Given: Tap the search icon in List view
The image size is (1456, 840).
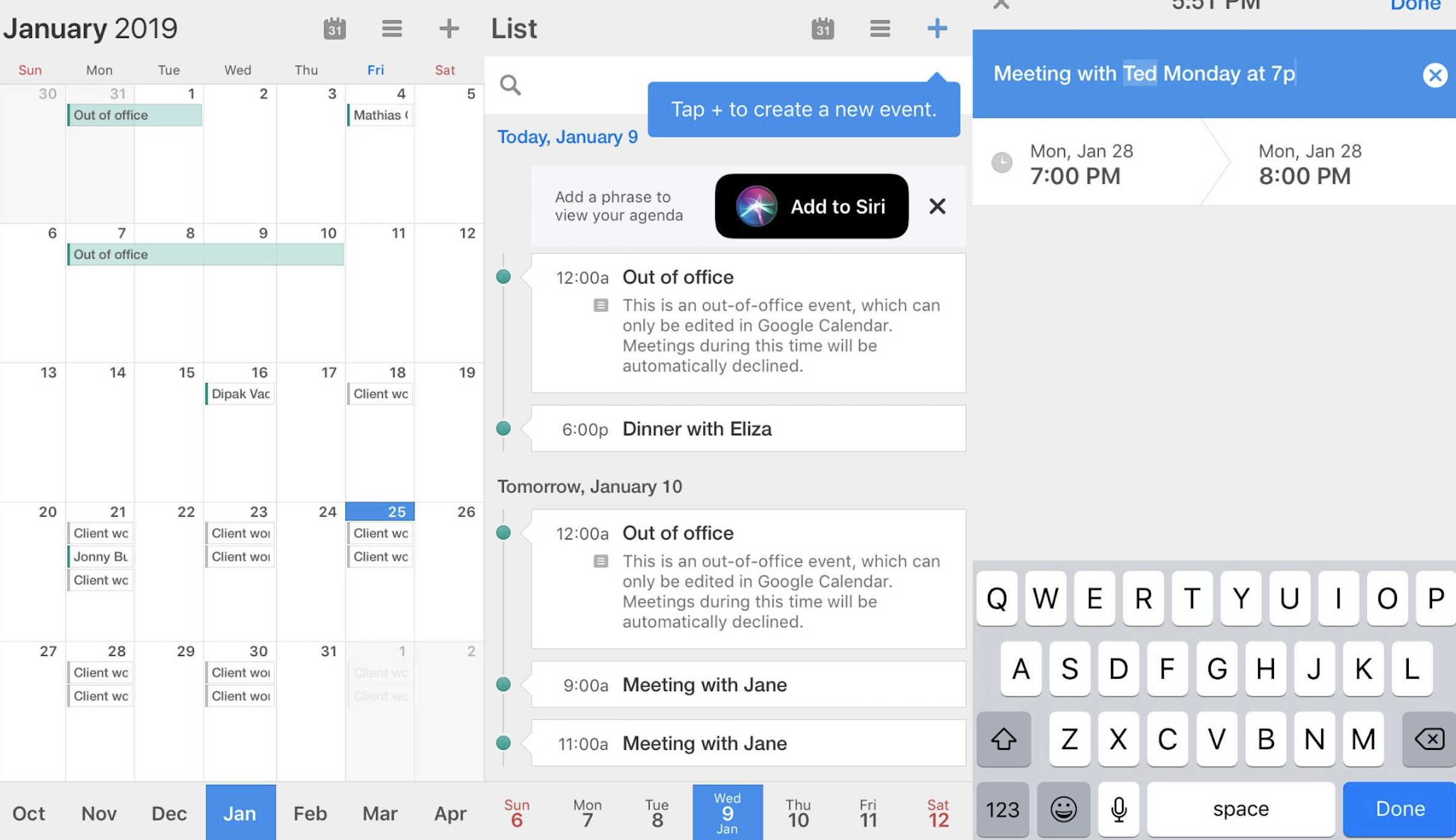Looking at the screenshot, I should pyautogui.click(x=511, y=85).
